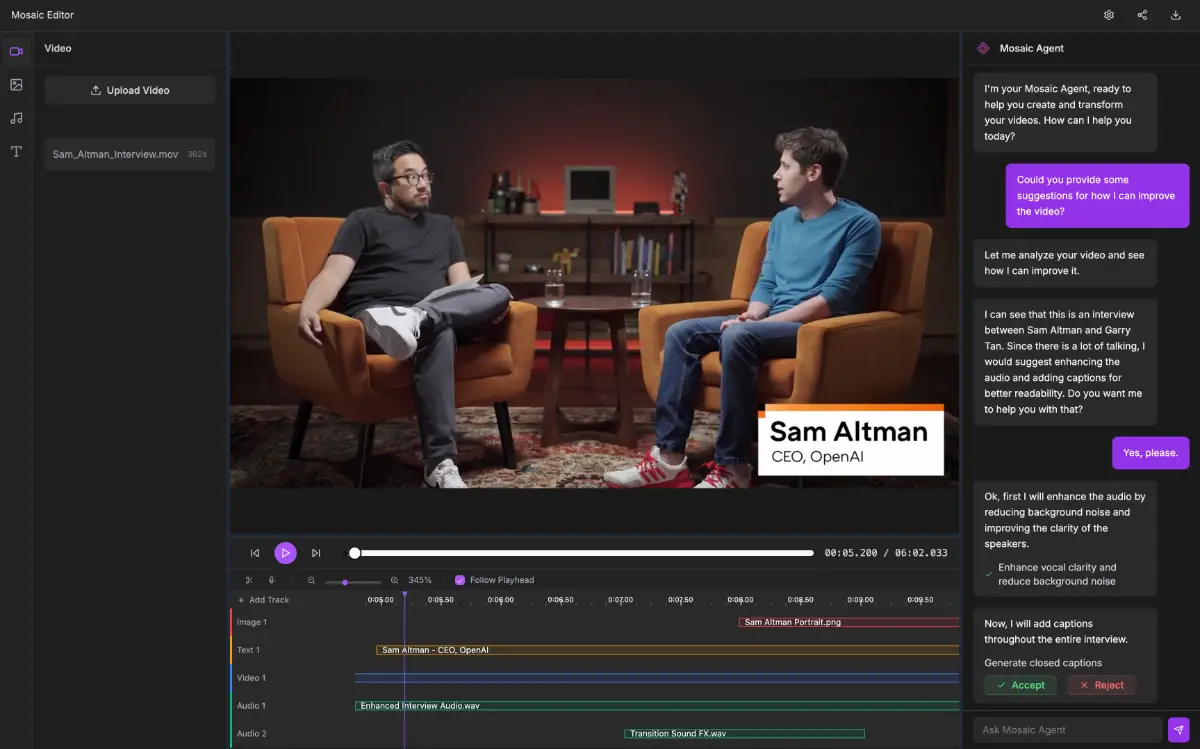
Task: Zoom out the timeline with magnifier
Action: coord(311,580)
